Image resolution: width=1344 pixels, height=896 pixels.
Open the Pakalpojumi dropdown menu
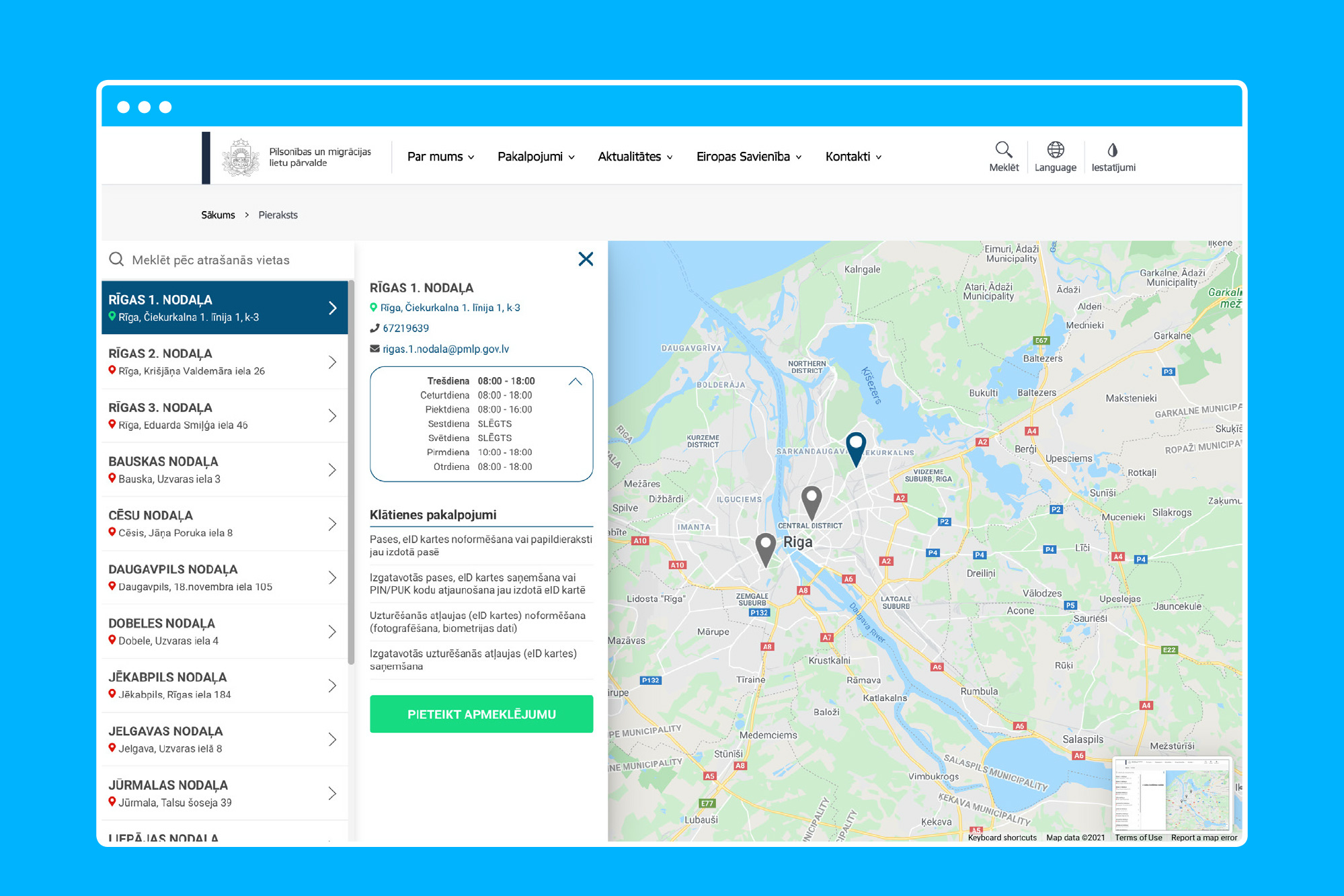(x=536, y=157)
